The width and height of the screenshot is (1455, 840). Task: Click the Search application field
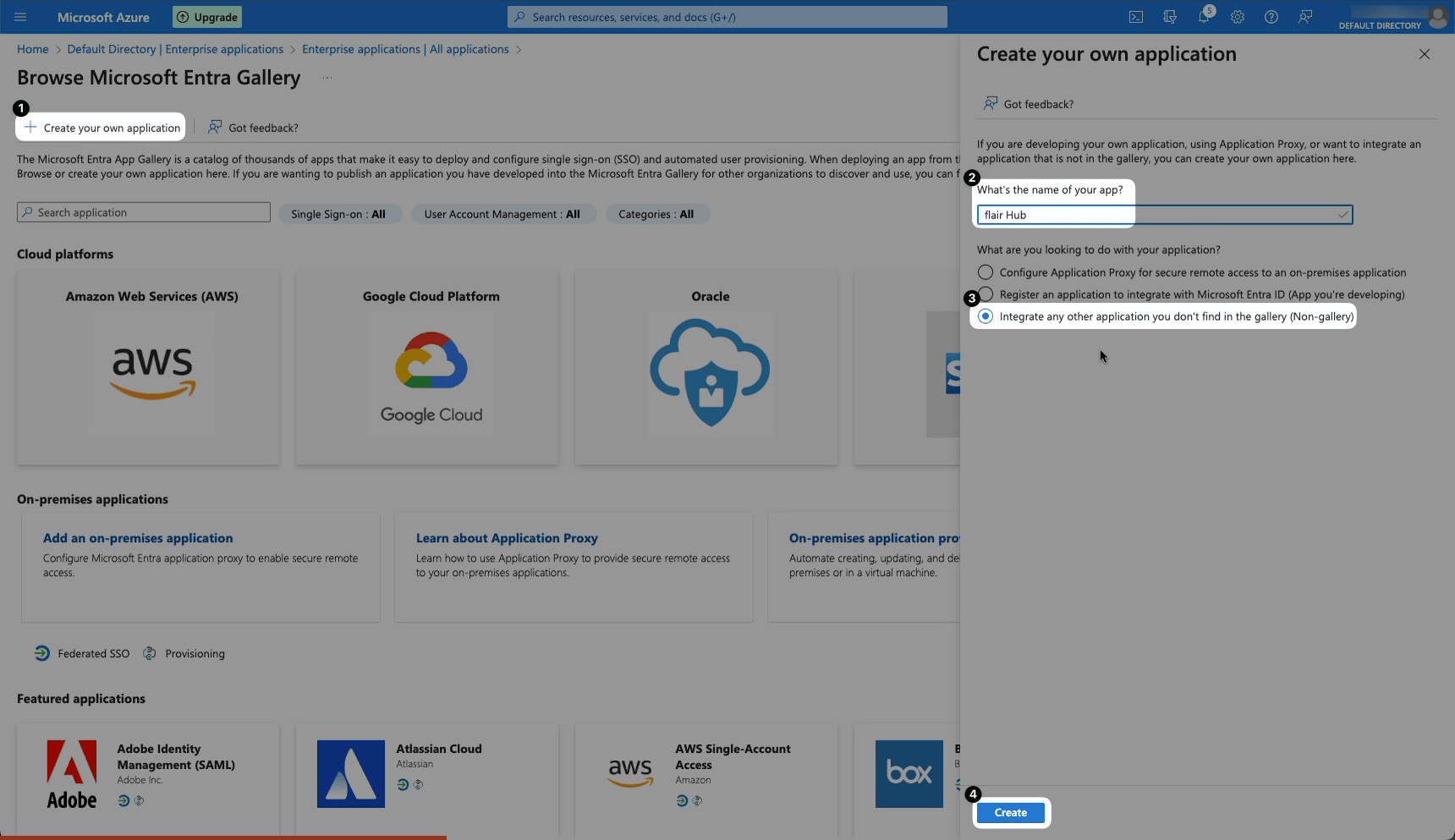click(144, 212)
